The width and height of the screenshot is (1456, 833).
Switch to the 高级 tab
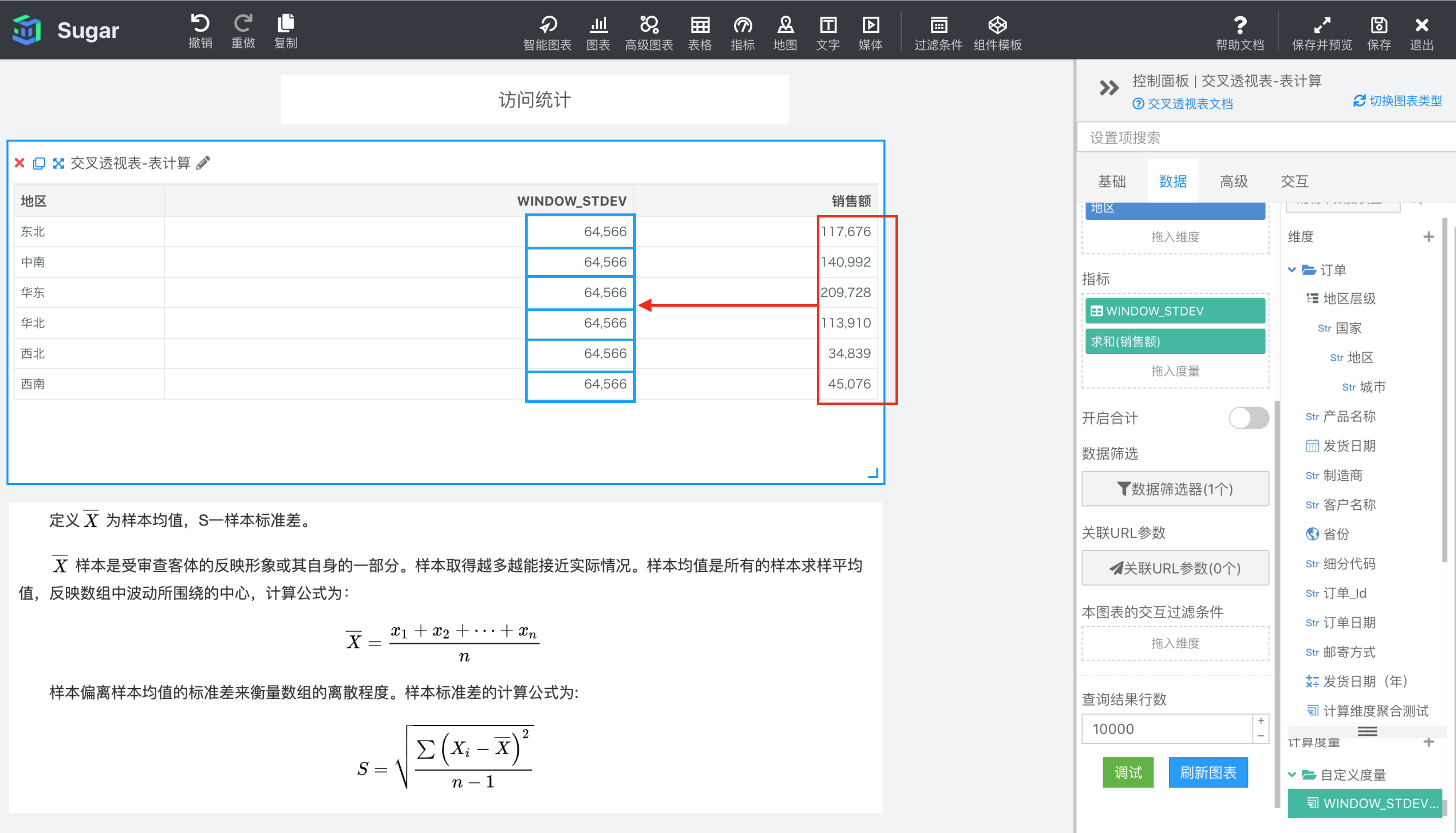(1233, 181)
